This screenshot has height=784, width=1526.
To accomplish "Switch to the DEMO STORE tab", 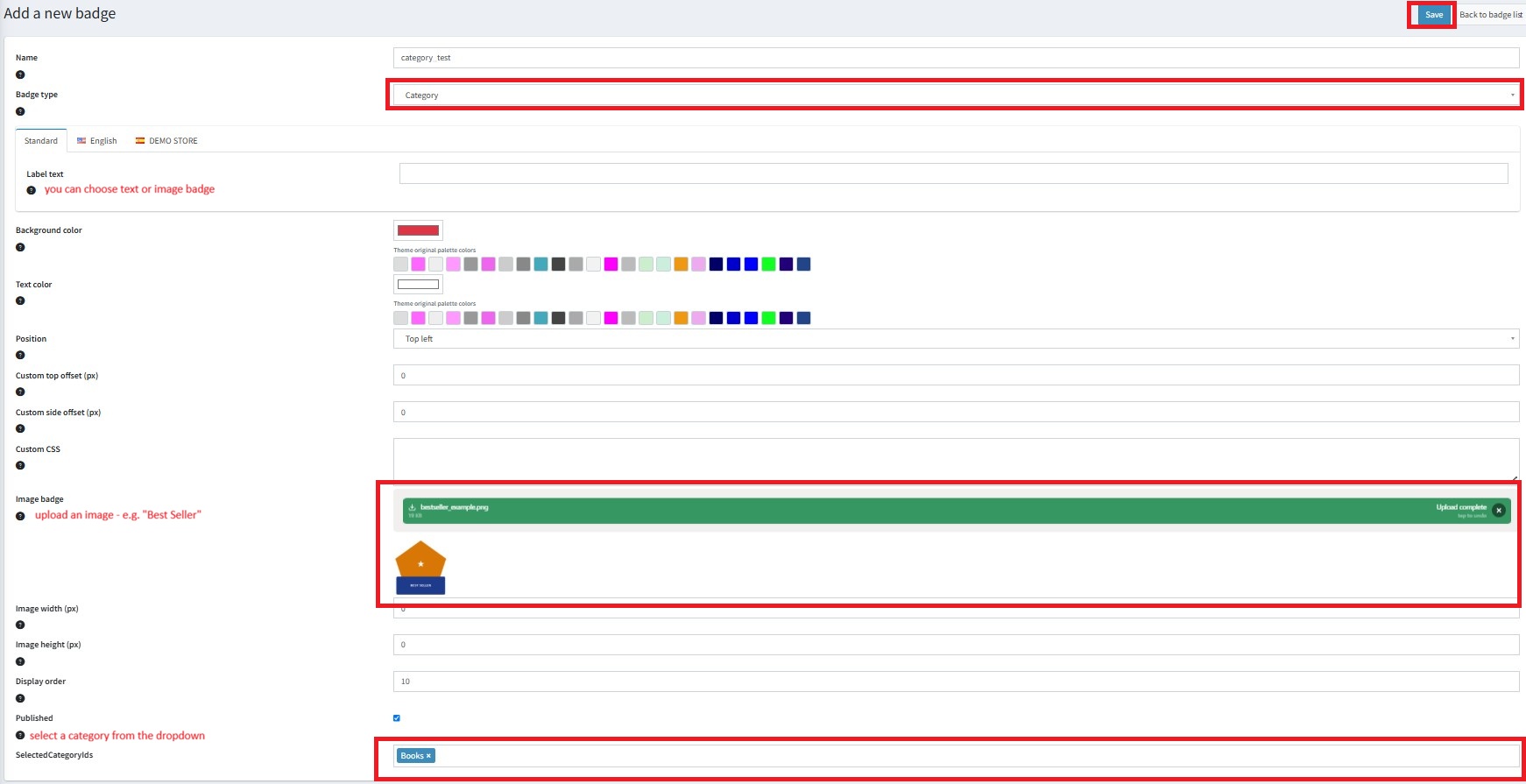I will tap(166, 140).
